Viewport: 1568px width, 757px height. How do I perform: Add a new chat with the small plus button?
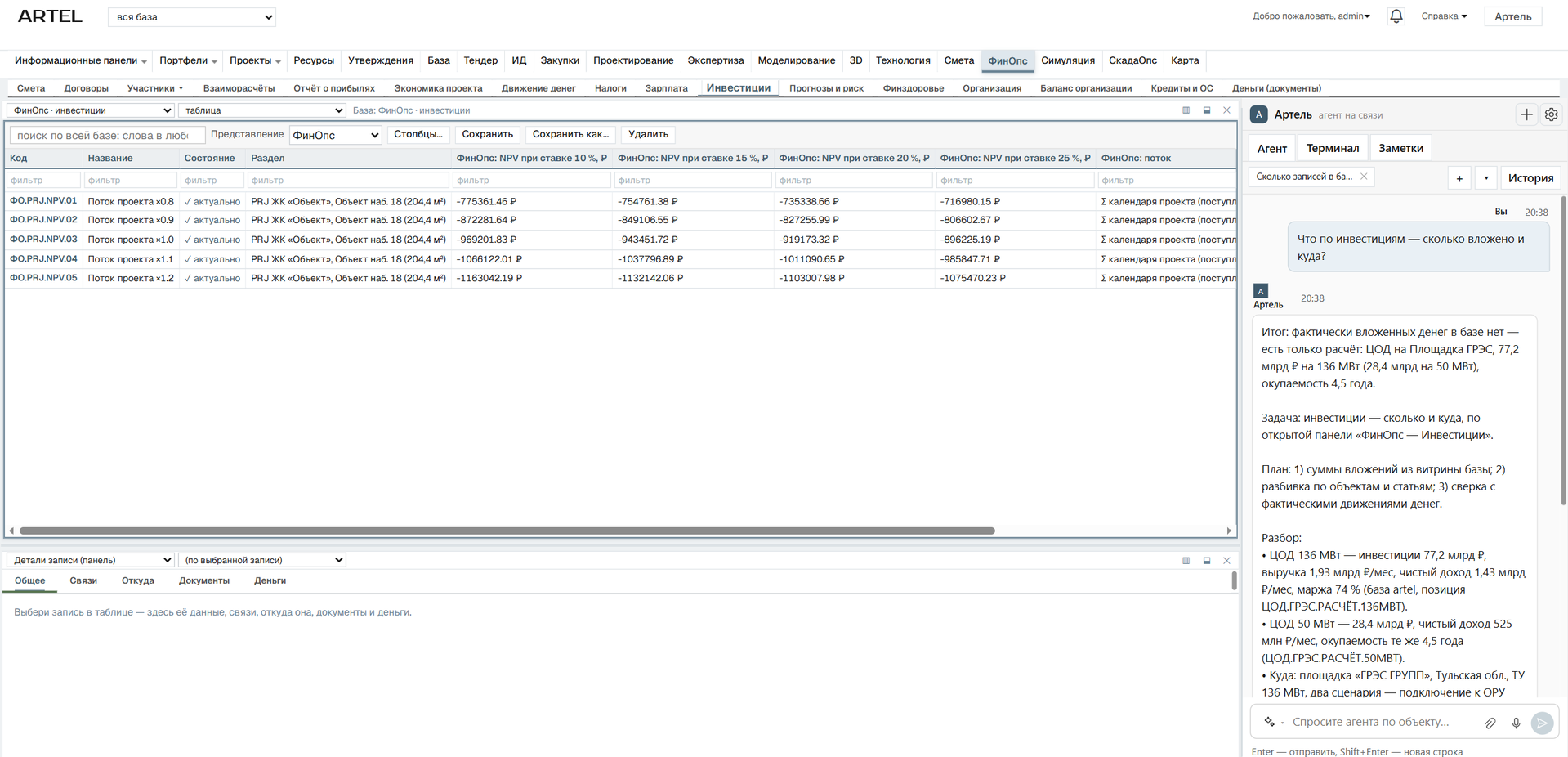(1459, 178)
